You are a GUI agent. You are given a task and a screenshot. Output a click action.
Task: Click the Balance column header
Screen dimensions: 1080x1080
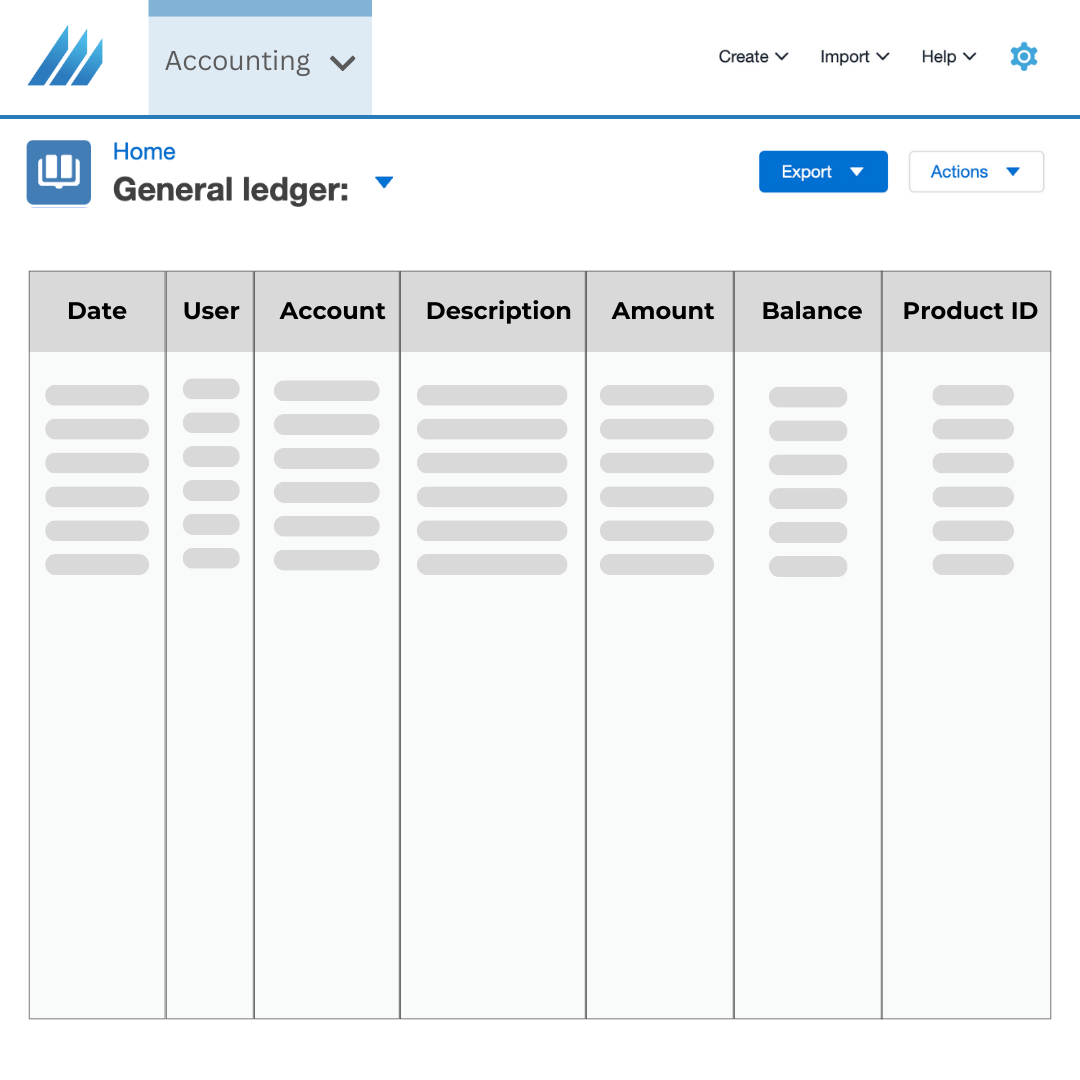tap(808, 311)
